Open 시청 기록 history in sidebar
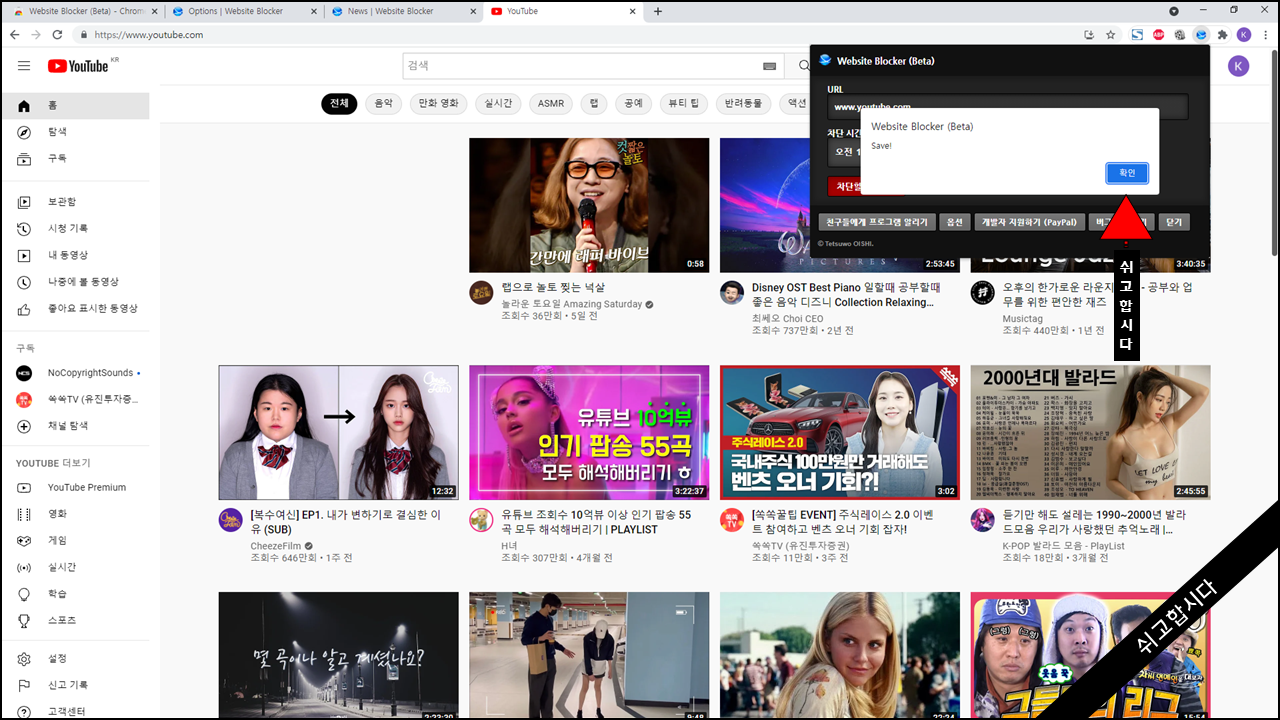 point(75,229)
